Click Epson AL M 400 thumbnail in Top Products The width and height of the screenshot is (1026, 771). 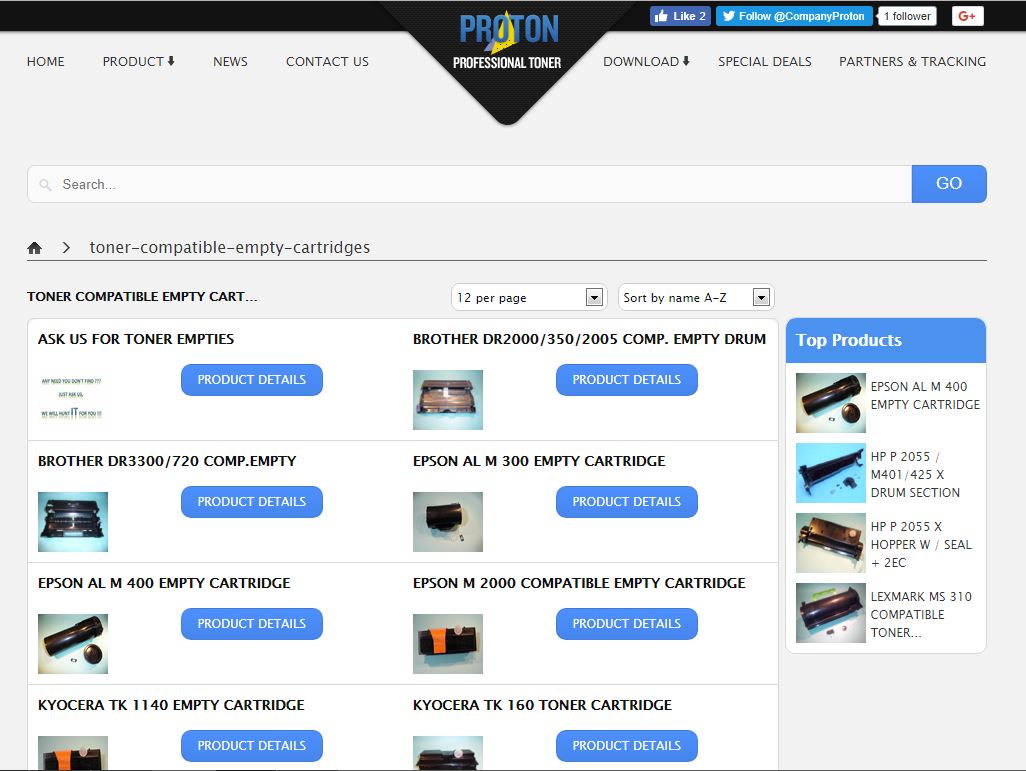tap(830, 403)
